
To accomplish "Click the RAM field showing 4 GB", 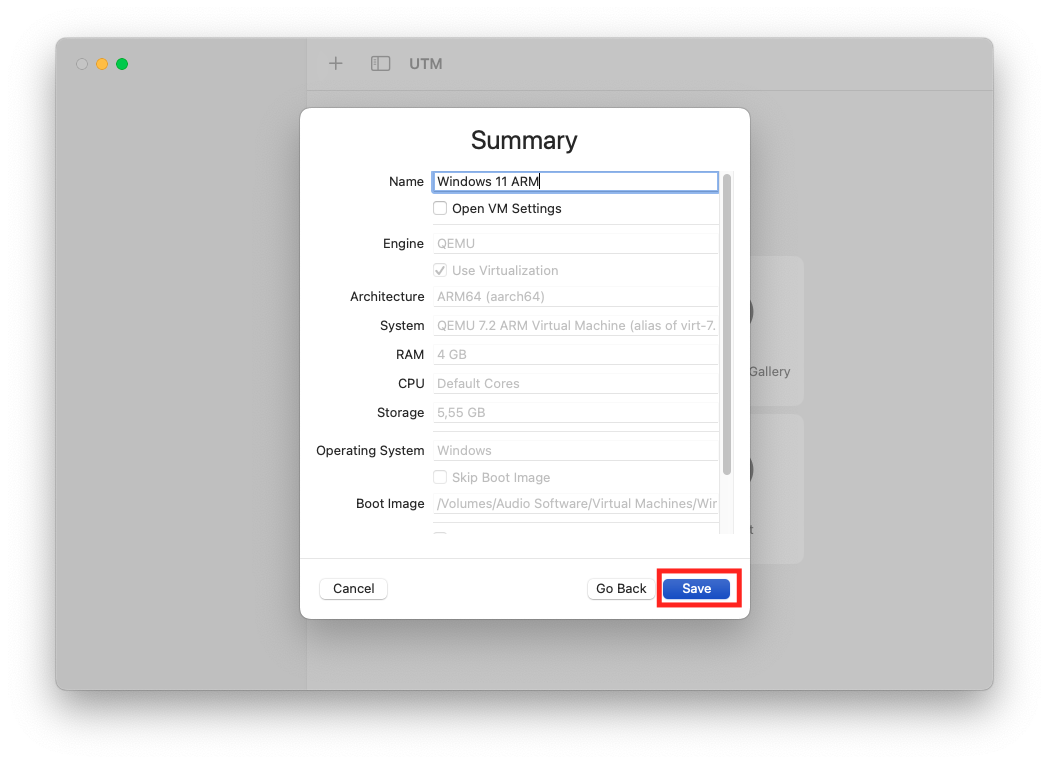I will (575, 355).
